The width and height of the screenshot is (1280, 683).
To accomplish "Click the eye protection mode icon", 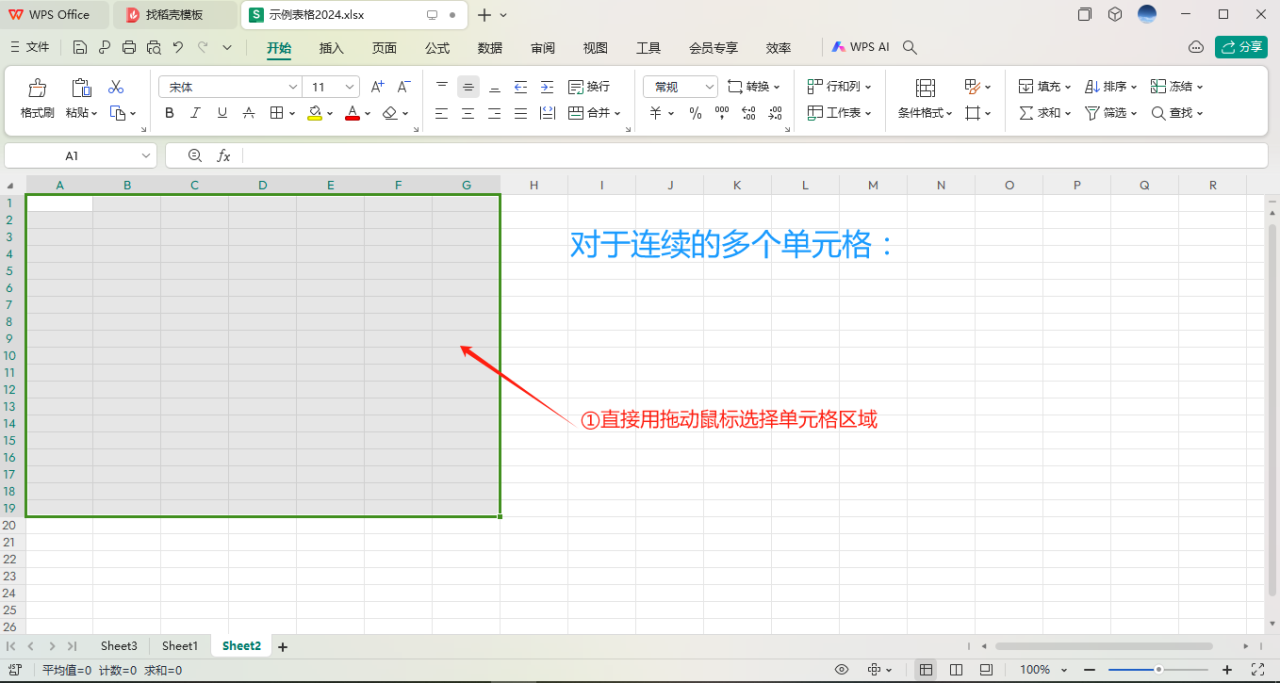I will click(842, 670).
